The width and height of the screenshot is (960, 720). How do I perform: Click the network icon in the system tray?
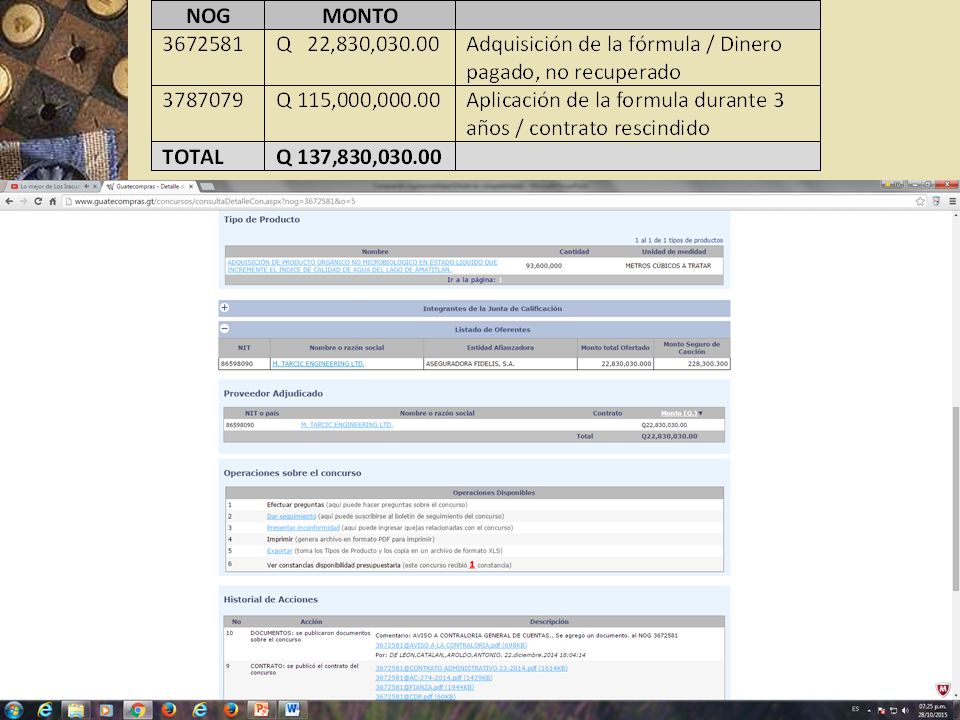tap(893, 711)
